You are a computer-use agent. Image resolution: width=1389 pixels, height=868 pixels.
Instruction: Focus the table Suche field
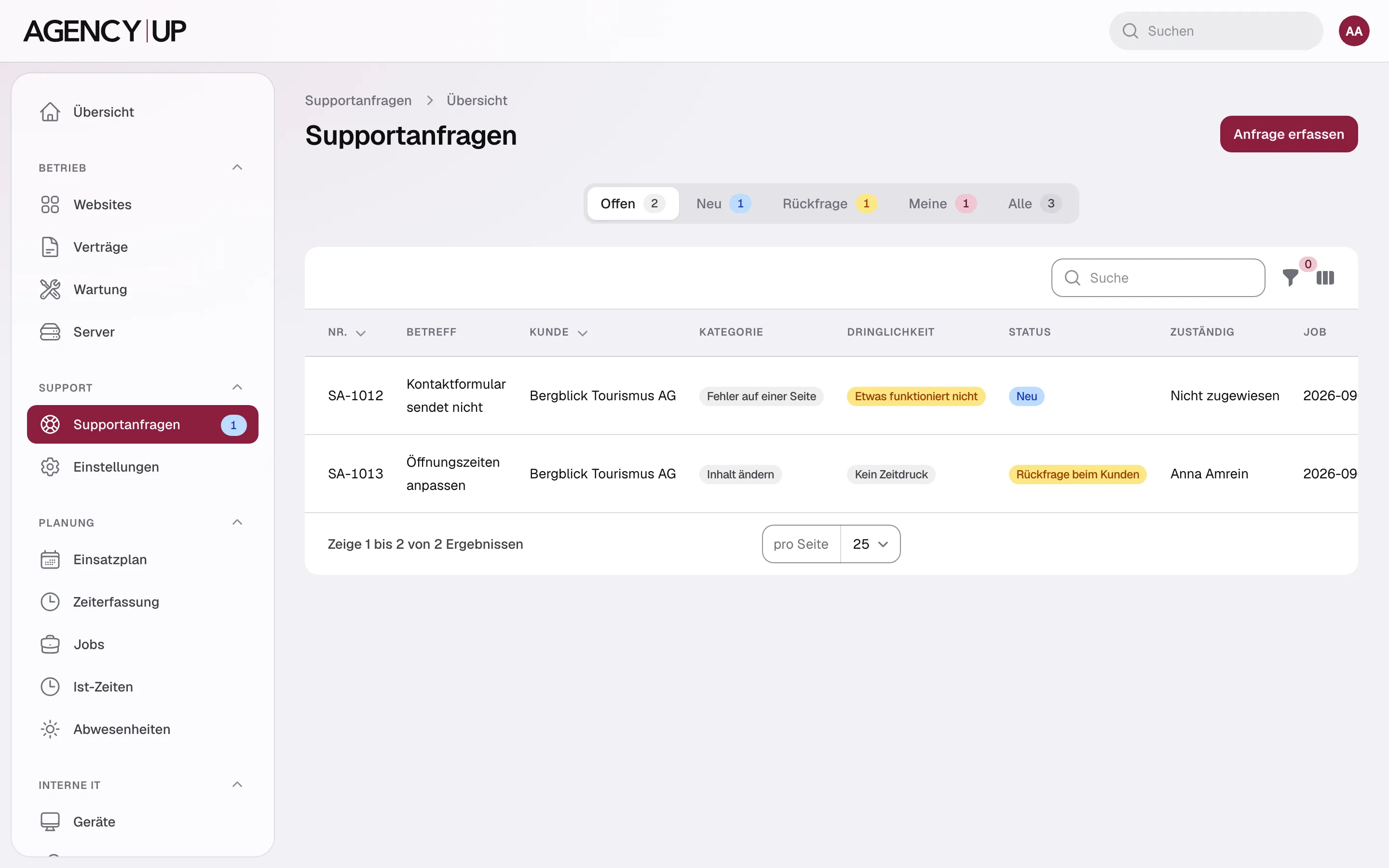(1157, 278)
